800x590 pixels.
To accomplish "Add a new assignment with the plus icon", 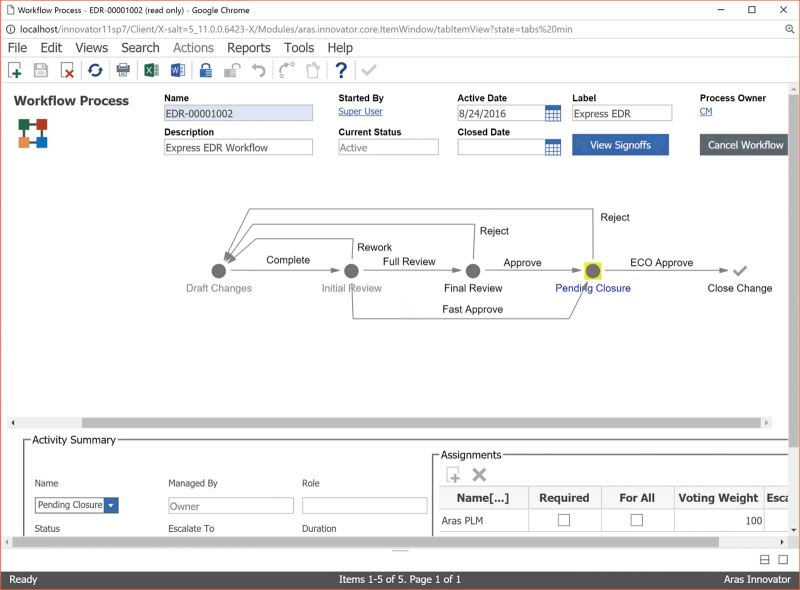I will (x=455, y=475).
